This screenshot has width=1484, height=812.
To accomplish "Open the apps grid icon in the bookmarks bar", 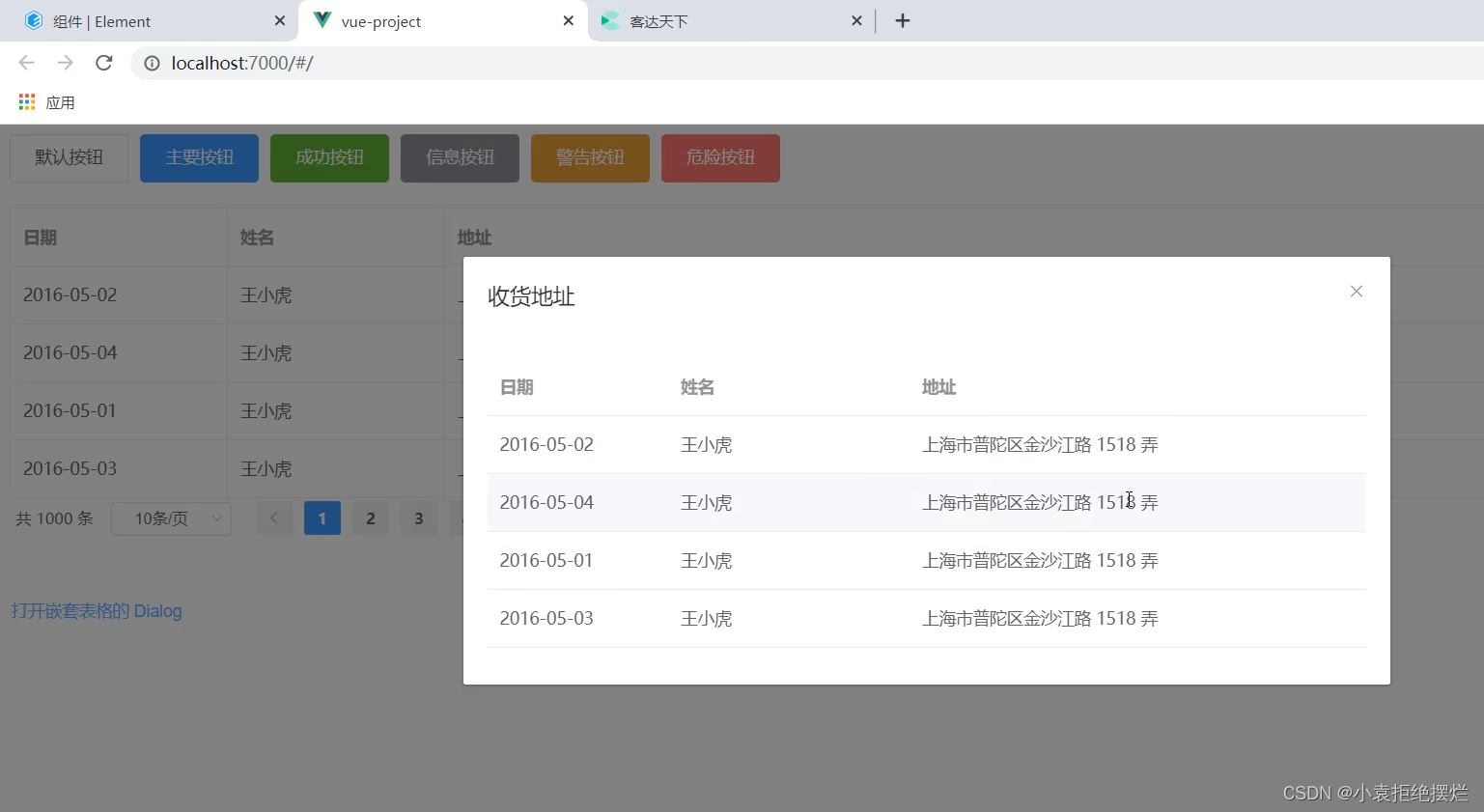I will [x=27, y=102].
